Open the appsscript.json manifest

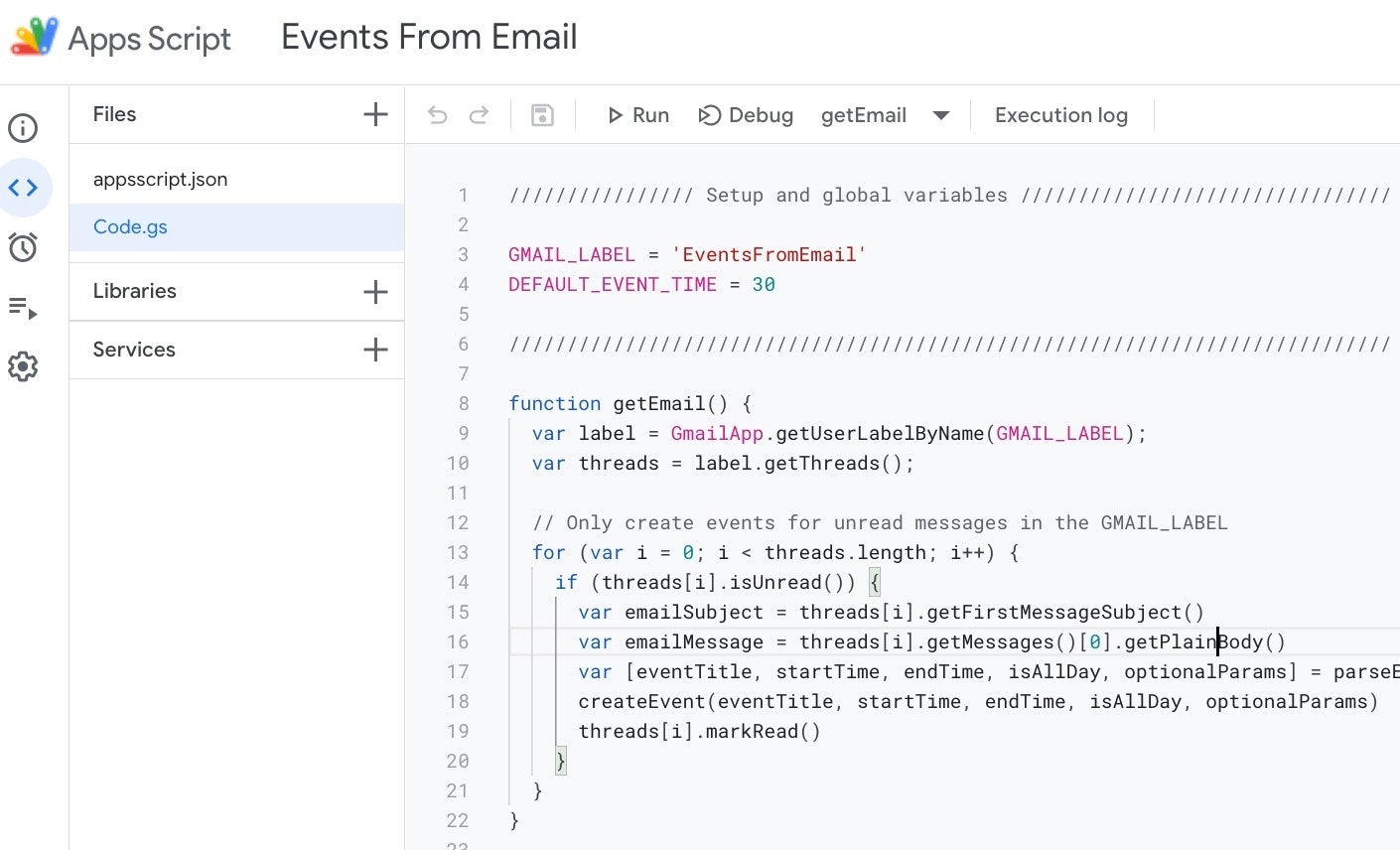(160, 179)
